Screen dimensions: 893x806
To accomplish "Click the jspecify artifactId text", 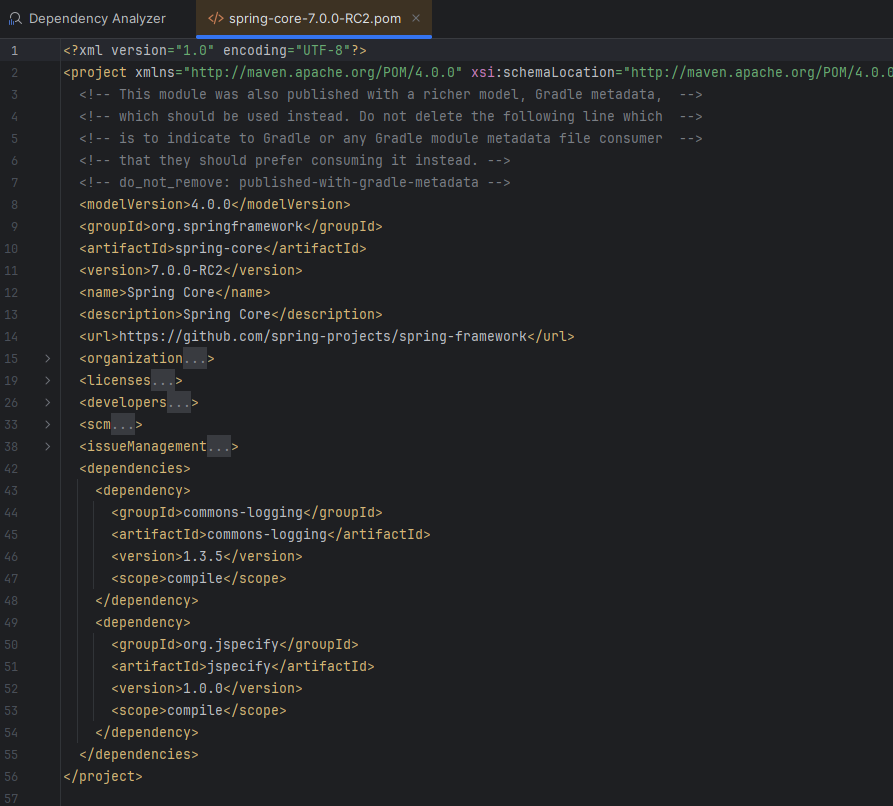I will (240, 666).
